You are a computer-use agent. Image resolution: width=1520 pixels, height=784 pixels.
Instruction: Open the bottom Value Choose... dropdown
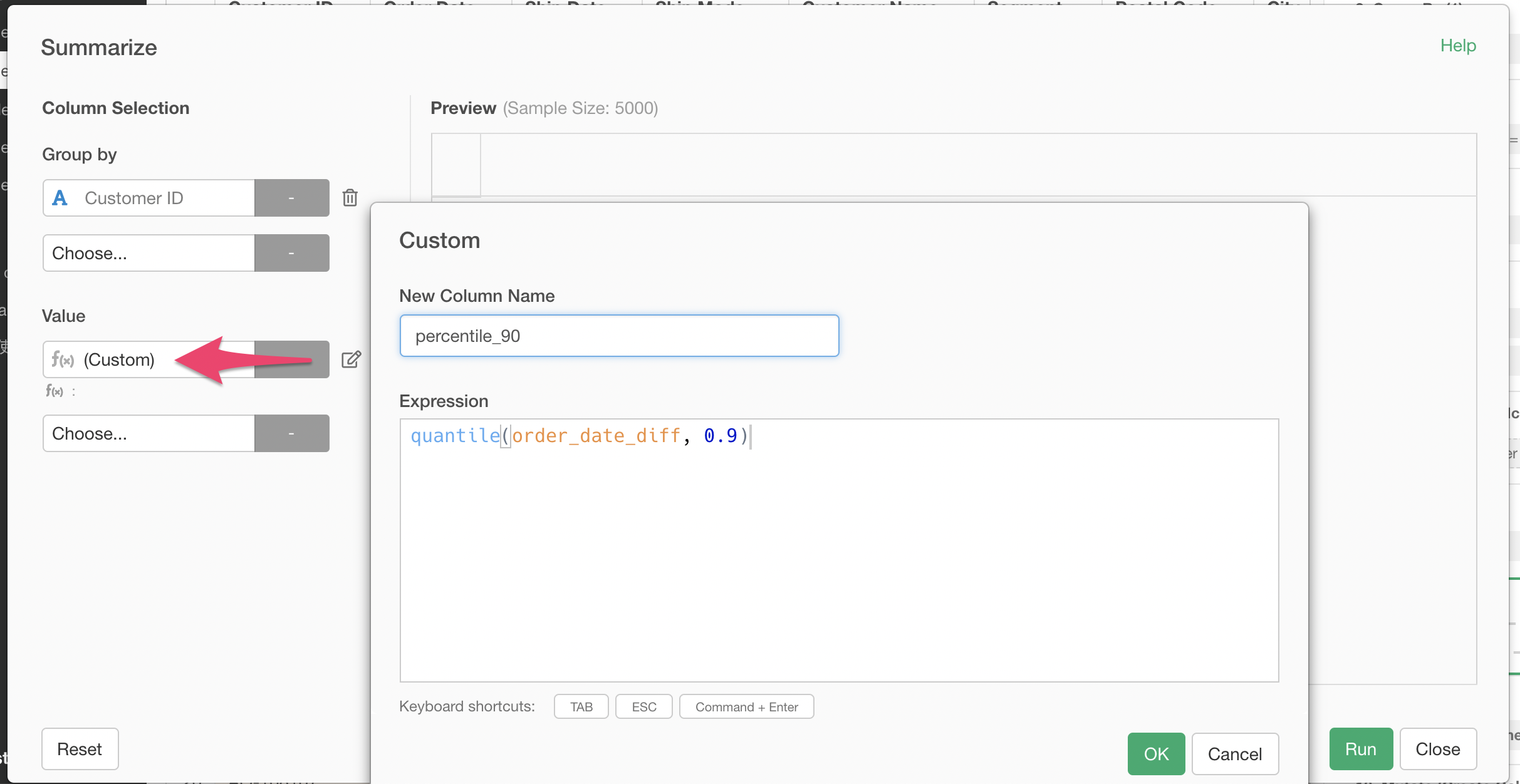(x=149, y=433)
